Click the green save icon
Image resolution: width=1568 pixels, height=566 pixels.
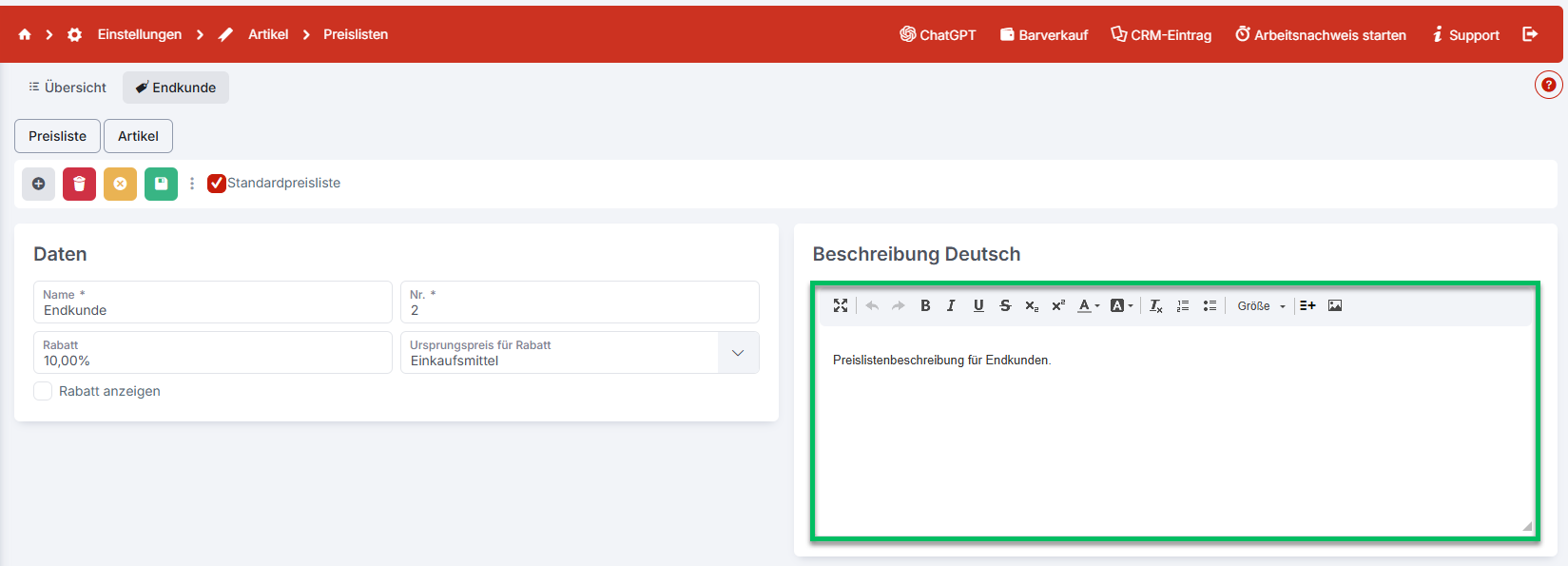pyautogui.click(x=161, y=184)
